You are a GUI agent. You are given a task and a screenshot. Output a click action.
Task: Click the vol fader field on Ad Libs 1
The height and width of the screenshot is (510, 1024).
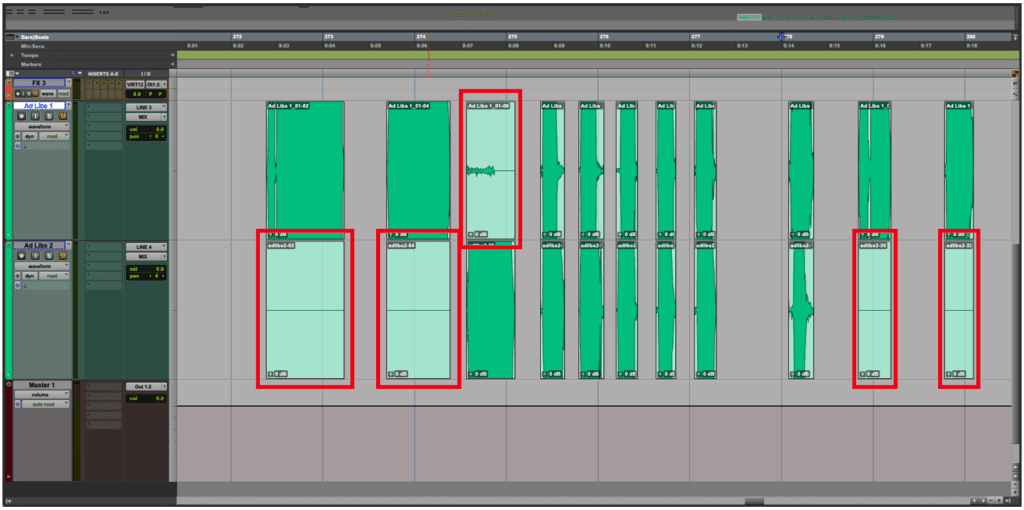pos(146,129)
